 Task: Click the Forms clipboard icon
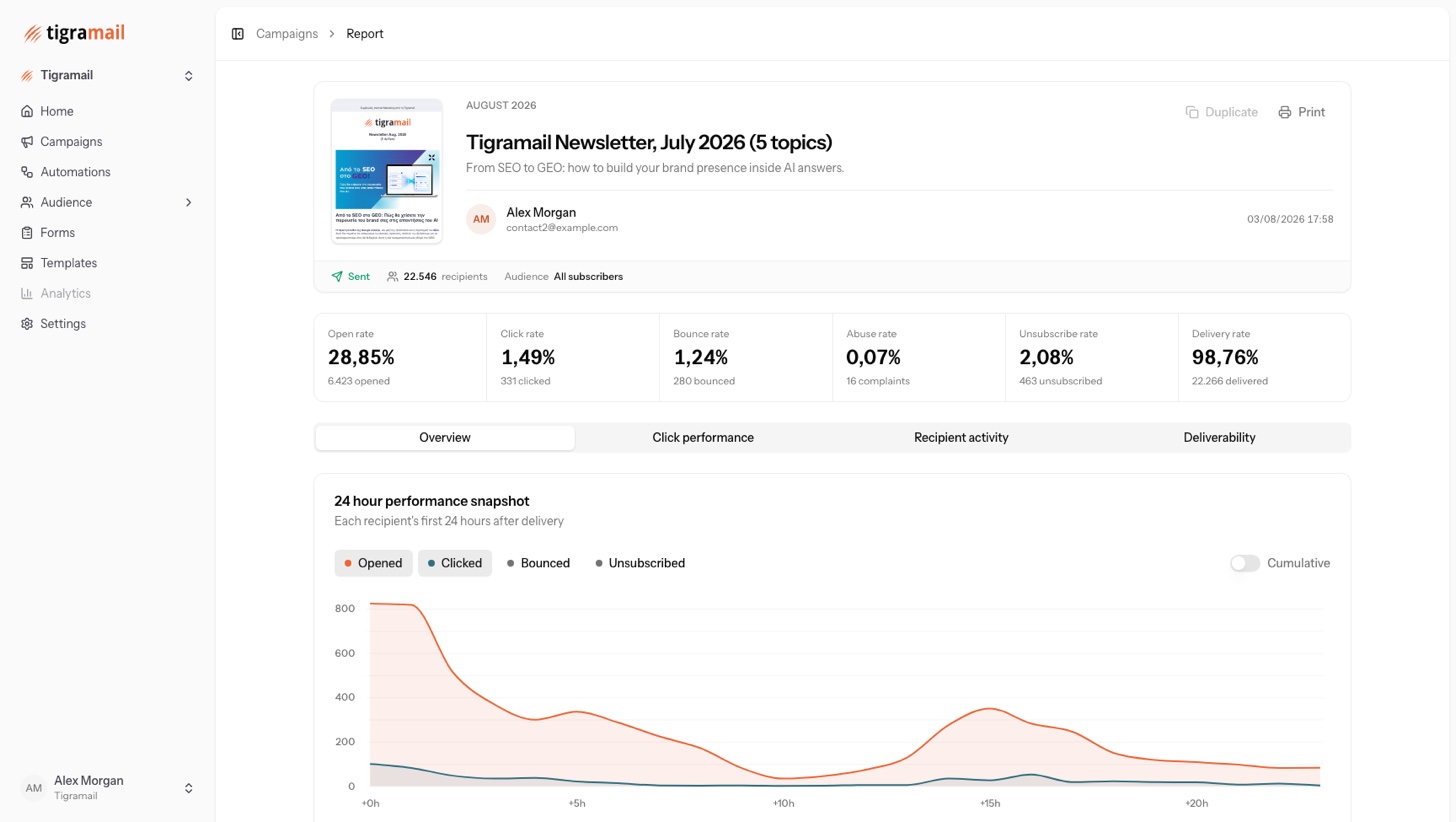pyautogui.click(x=27, y=233)
